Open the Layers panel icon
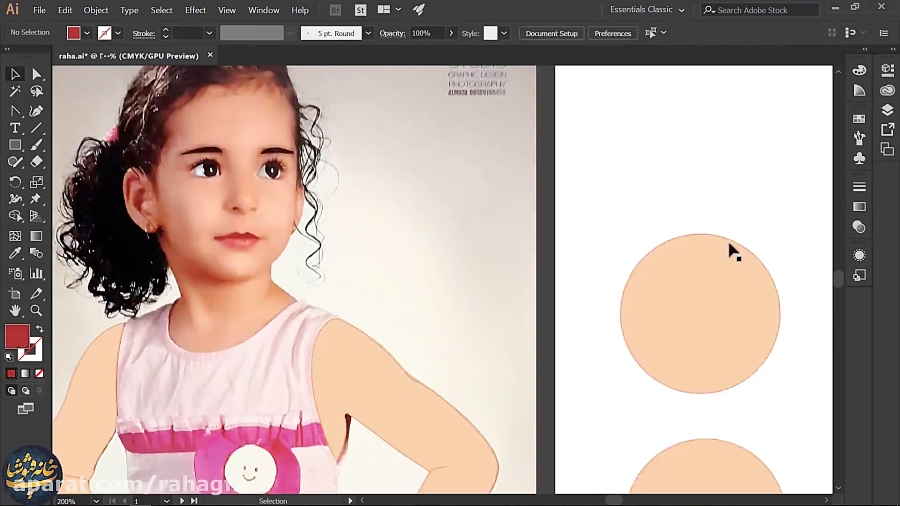900x506 pixels. [887, 110]
